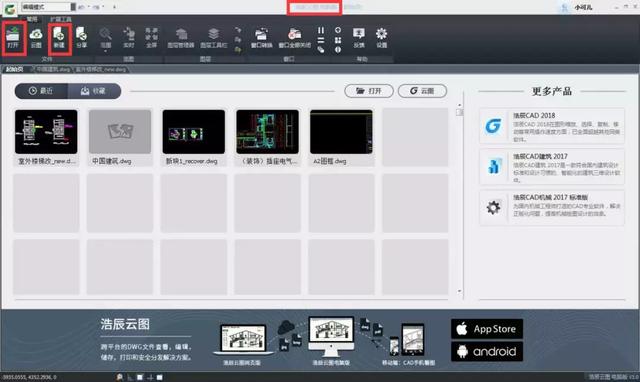Select the 范围 zoom magnifier tool
Viewport: 640px width, 382px height.
click(x=106, y=38)
